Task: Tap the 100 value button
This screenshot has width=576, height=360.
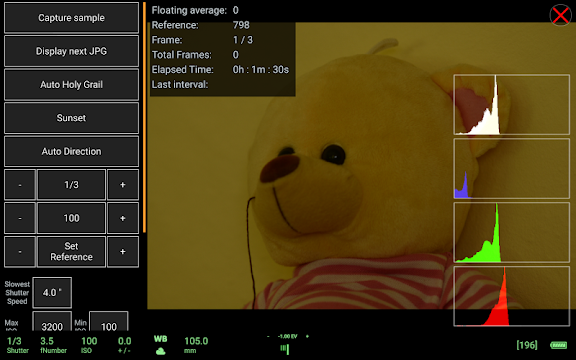Action: [x=71, y=218]
